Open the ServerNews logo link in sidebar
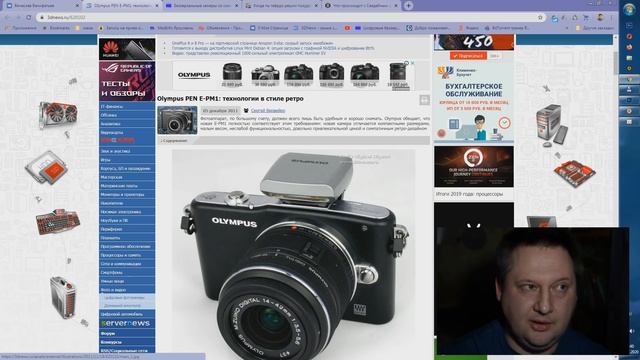 127,323
